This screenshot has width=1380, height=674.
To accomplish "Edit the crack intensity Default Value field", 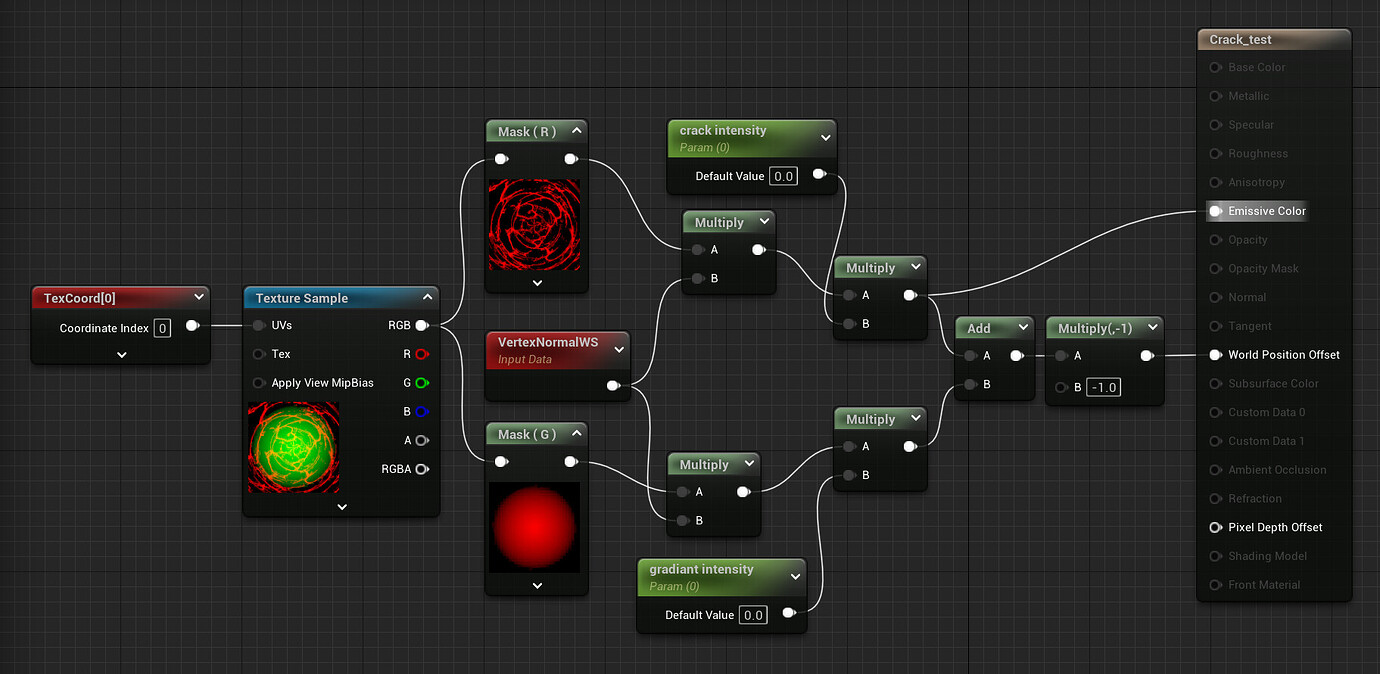I will click(x=783, y=175).
